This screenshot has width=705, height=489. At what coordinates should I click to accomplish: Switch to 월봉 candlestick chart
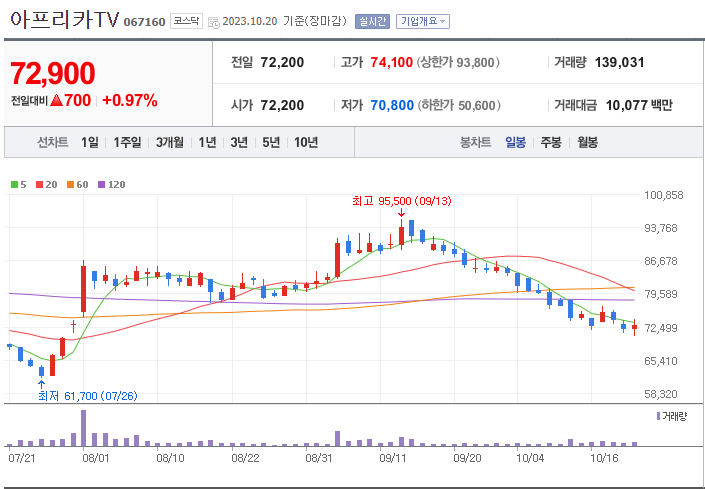click(587, 142)
